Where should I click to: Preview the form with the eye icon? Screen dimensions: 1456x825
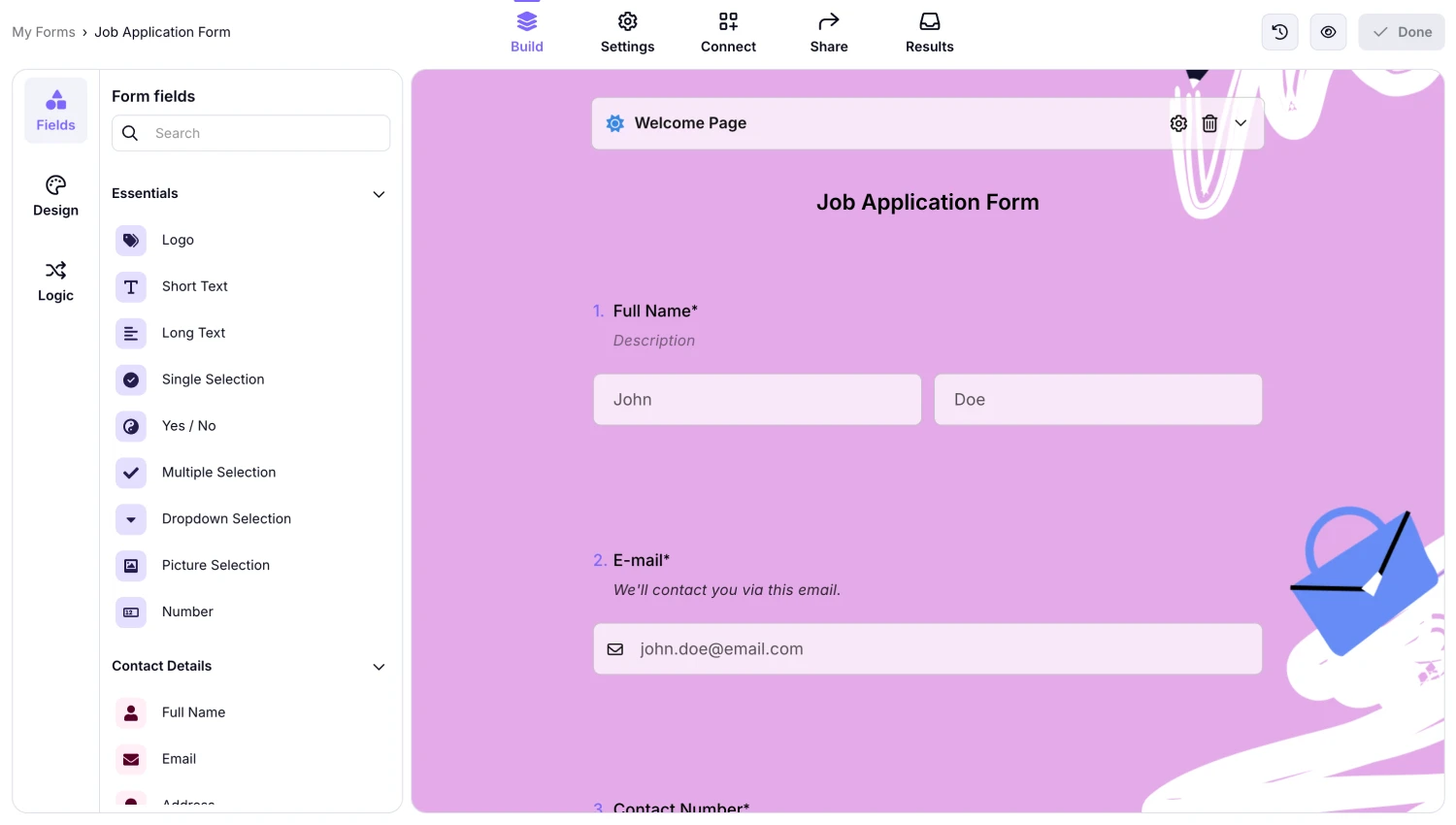(x=1328, y=31)
